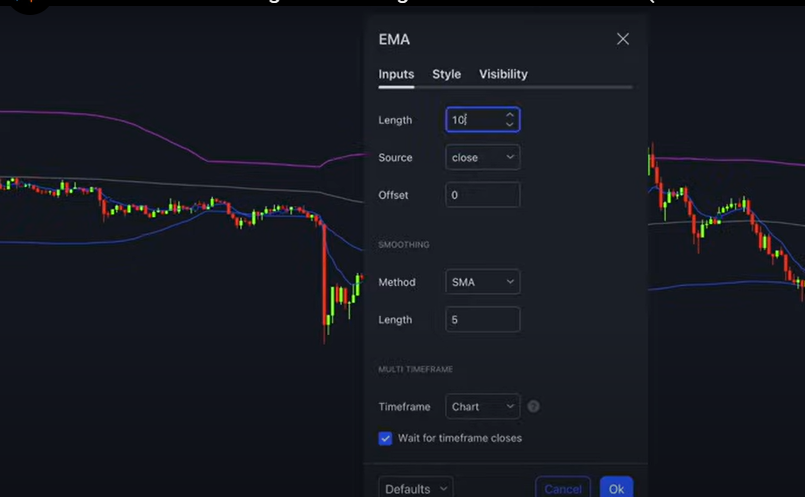Switch to the Style tab
805x497 pixels.
click(x=446, y=74)
